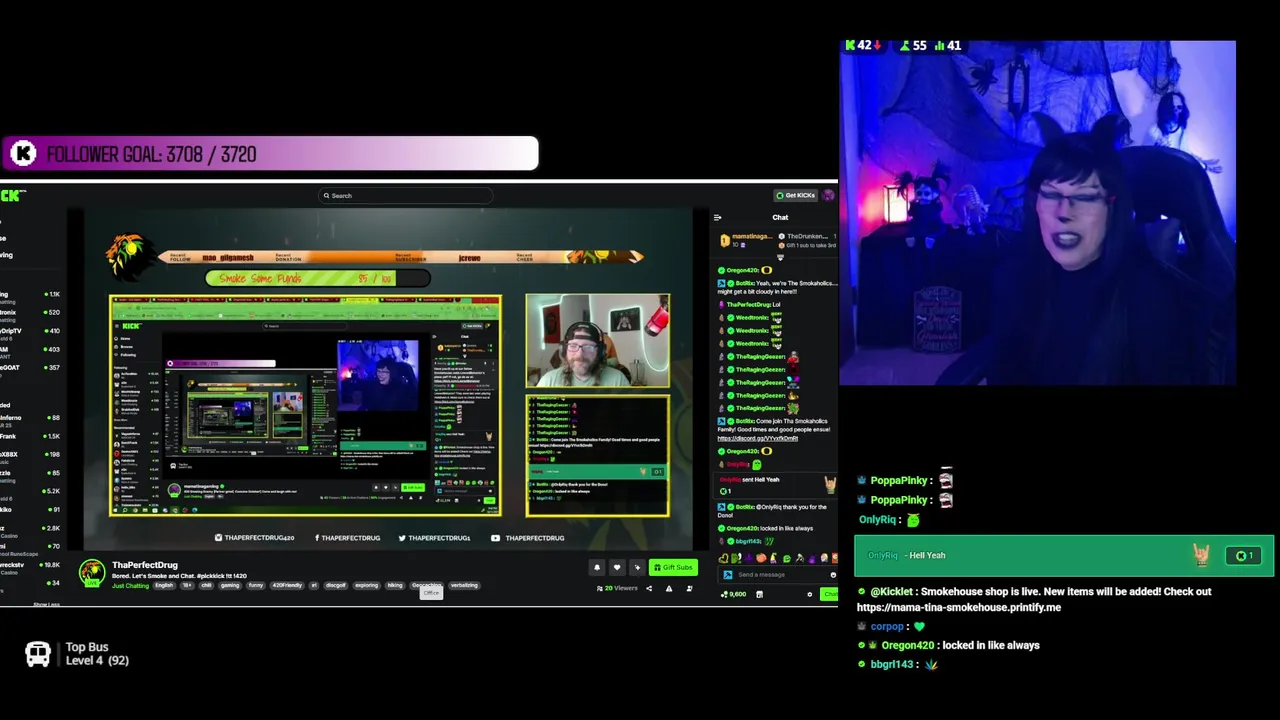Open the mama-tina-smokehouse printify link

(x=959, y=607)
